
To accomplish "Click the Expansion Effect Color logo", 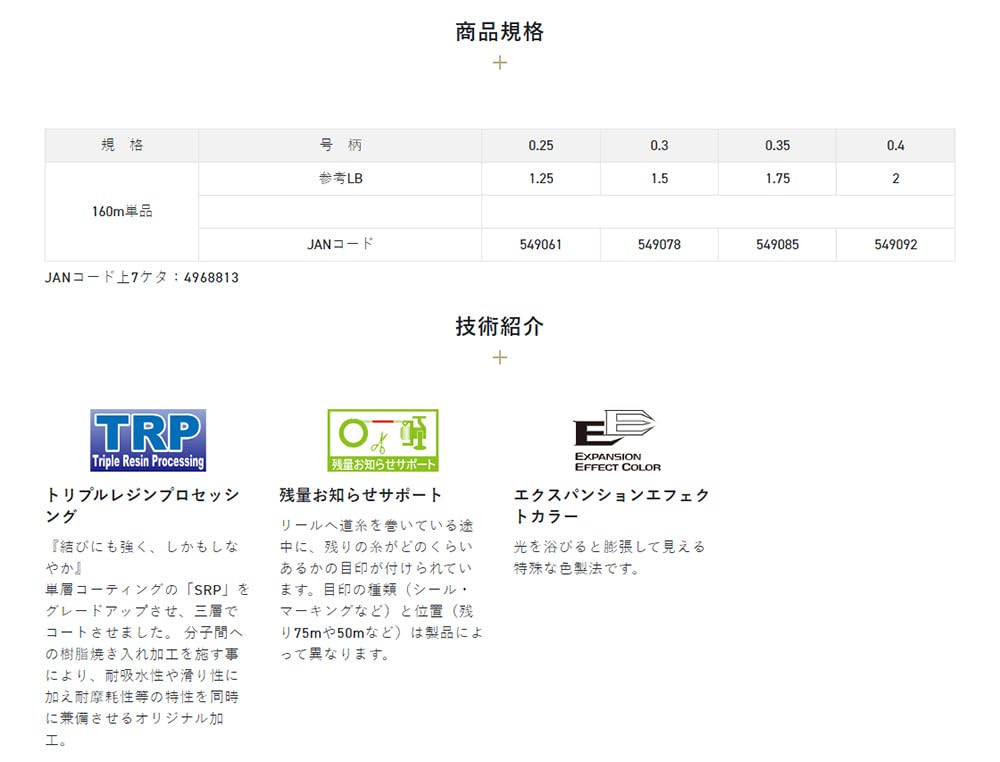I will 616,440.
